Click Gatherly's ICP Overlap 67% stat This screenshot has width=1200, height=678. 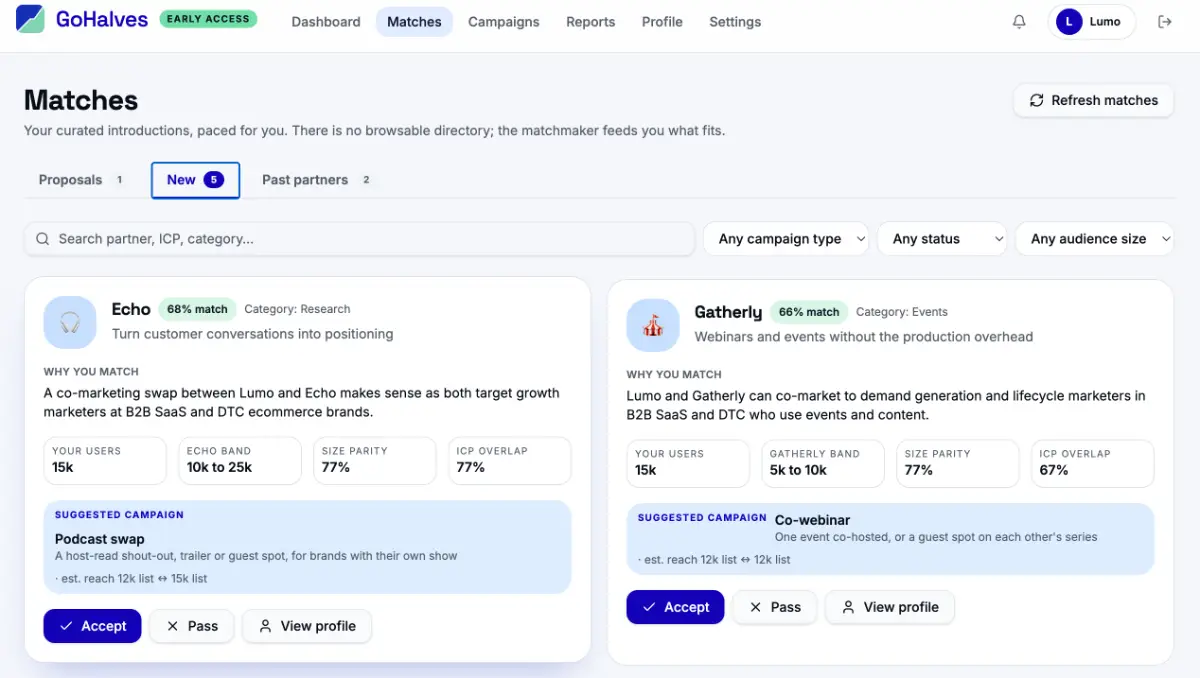[x=1093, y=464]
